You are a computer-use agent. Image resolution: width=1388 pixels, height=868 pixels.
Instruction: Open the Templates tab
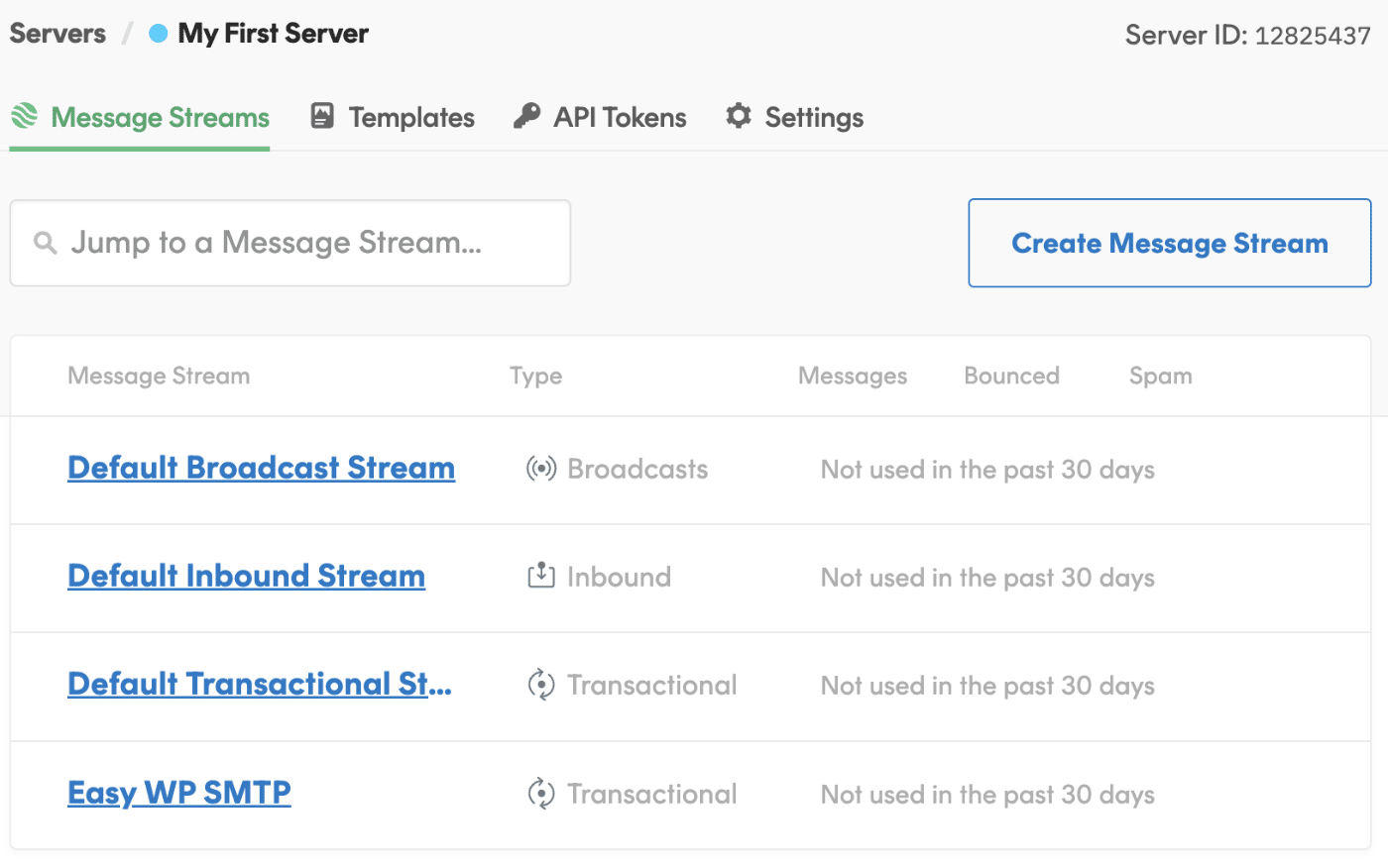(393, 118)
